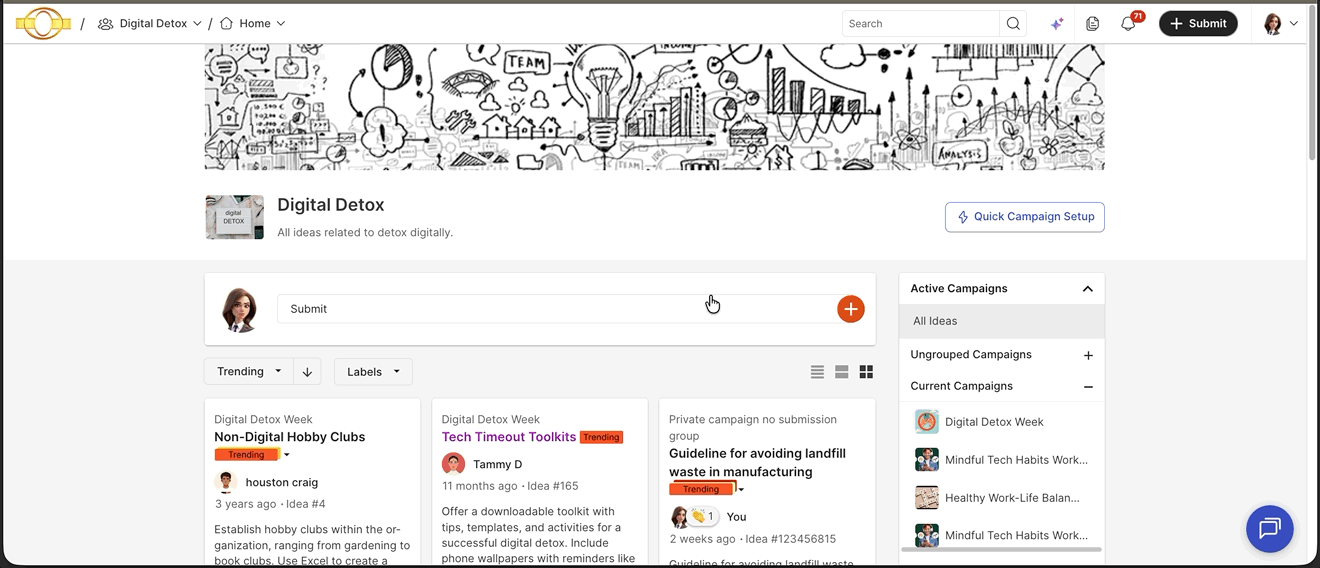The width and height of the screenshot is (1320, 568).
Task: Click Tammy D avatar
Action: click(453, 464)
